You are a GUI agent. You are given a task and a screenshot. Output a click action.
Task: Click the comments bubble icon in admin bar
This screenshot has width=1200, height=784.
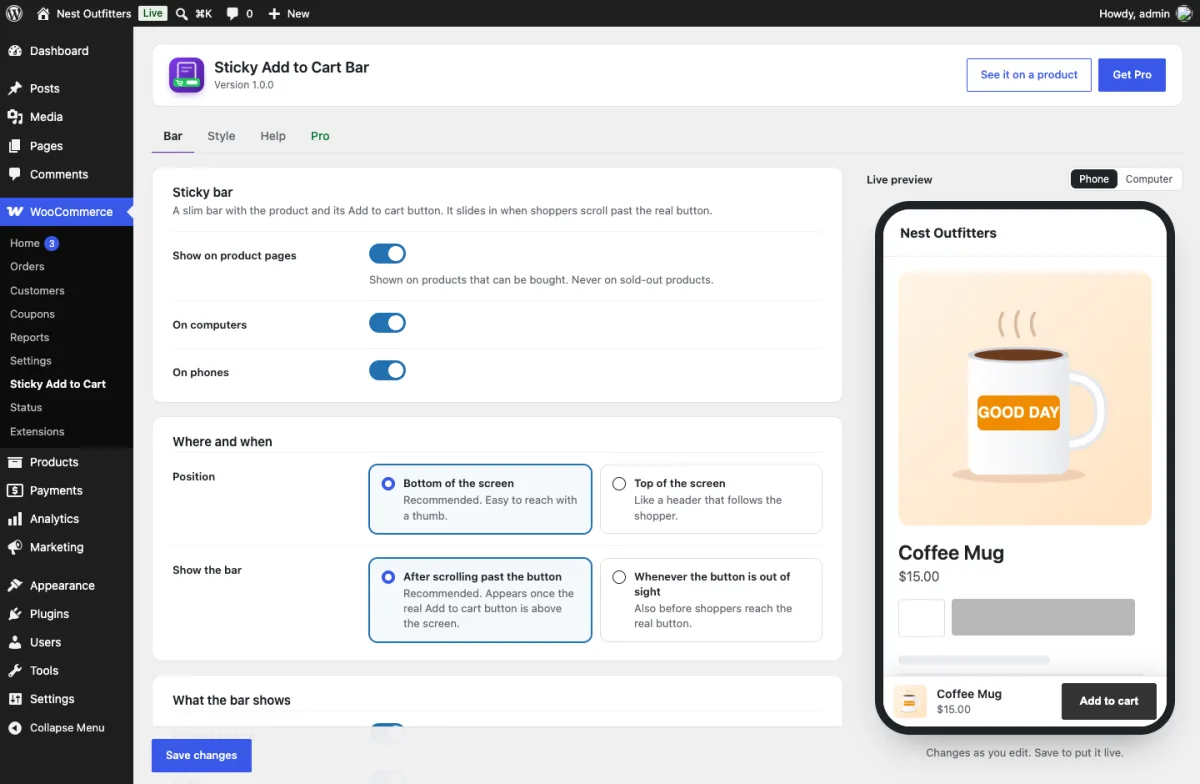(x=232, y=13)
